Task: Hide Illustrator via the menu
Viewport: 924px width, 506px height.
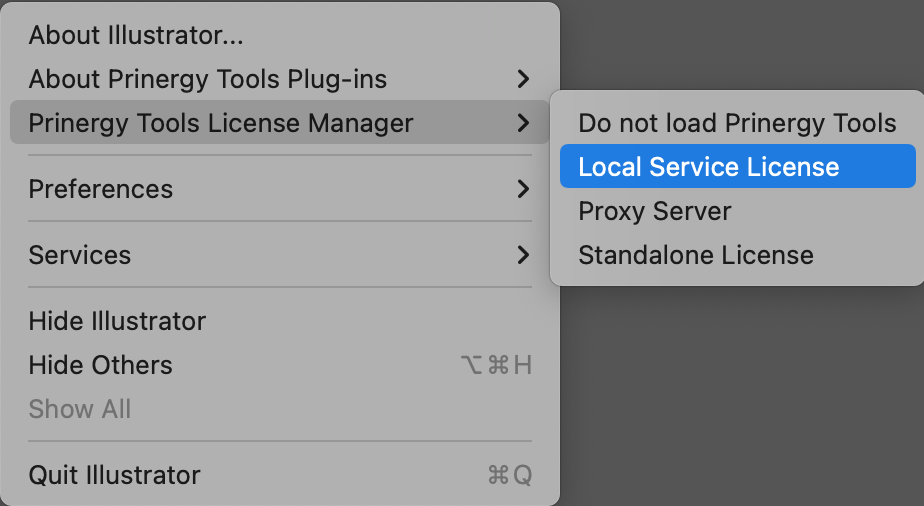Action: click(117, 321)
